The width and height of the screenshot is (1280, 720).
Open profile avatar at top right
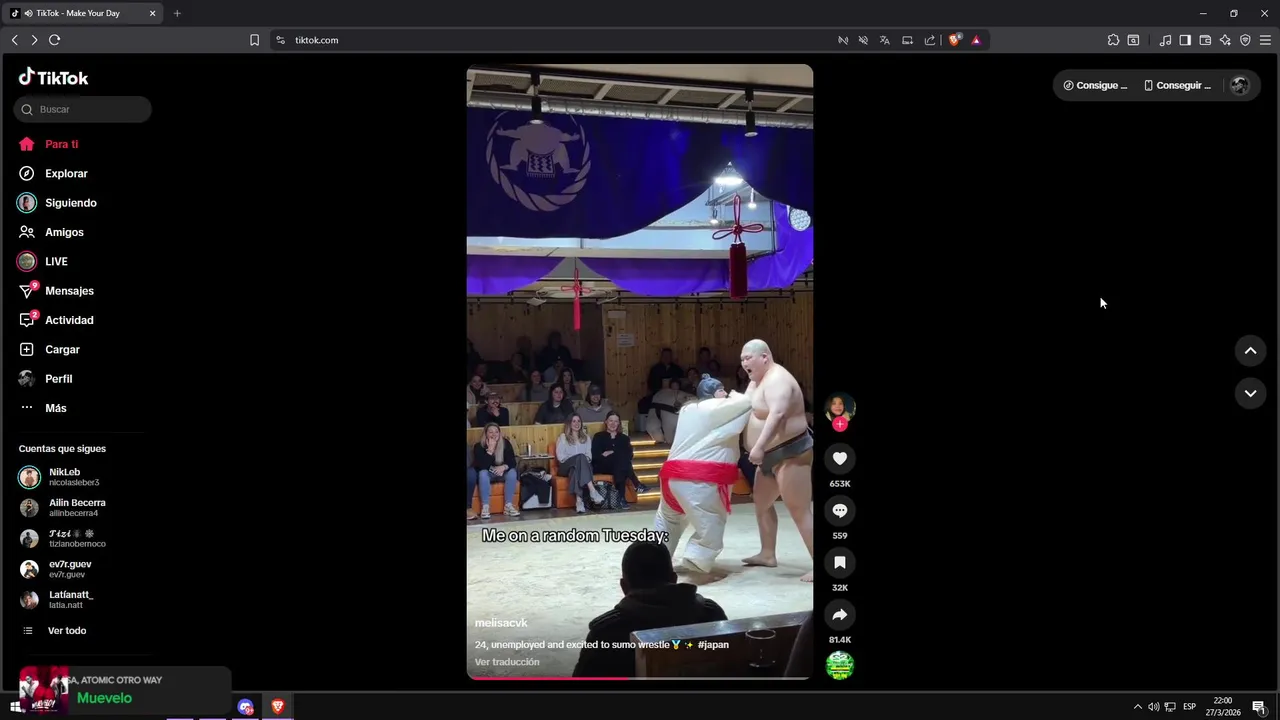point(1240,85)
